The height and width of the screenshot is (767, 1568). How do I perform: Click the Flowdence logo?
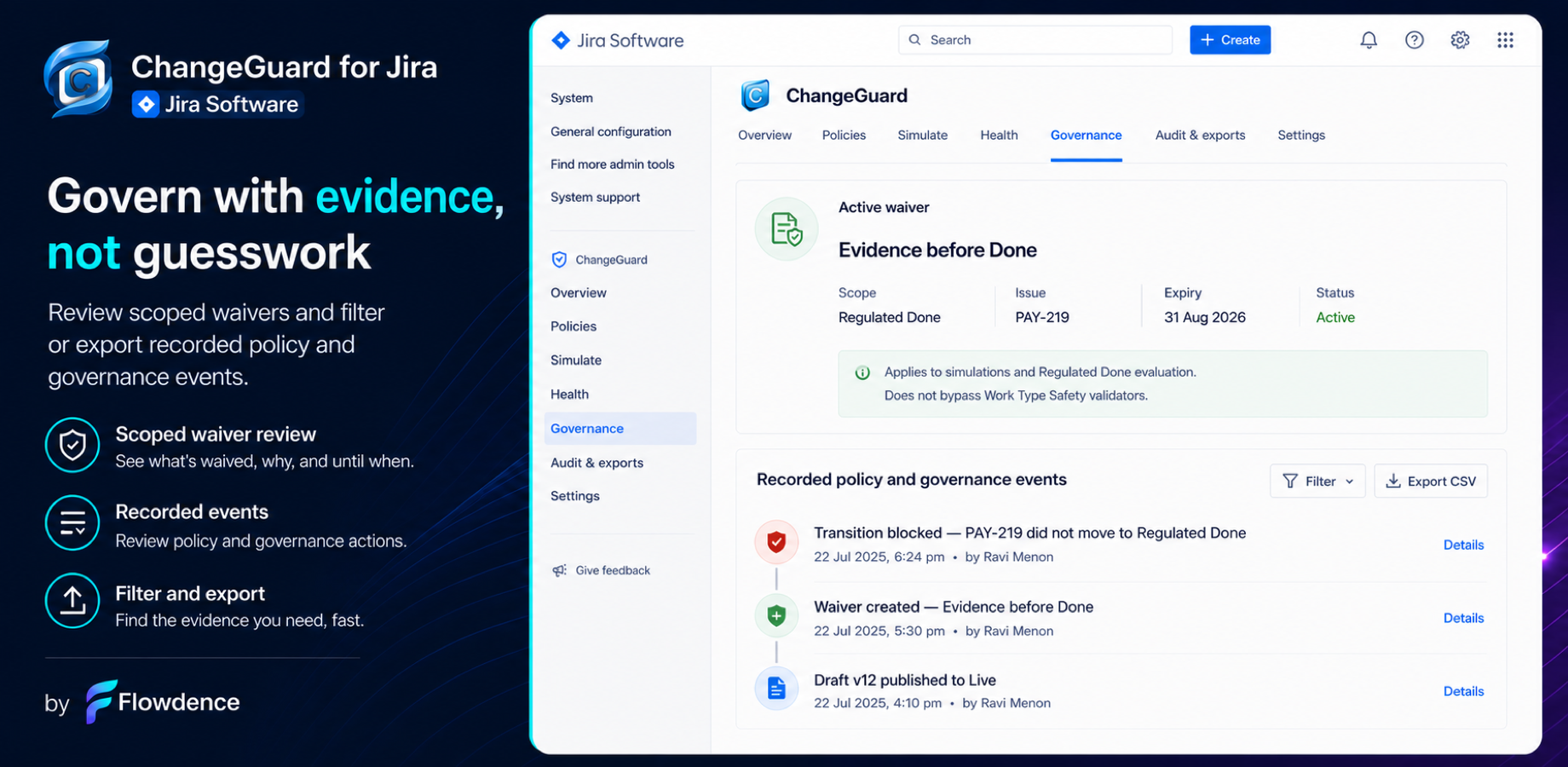[x=163, y=702]
